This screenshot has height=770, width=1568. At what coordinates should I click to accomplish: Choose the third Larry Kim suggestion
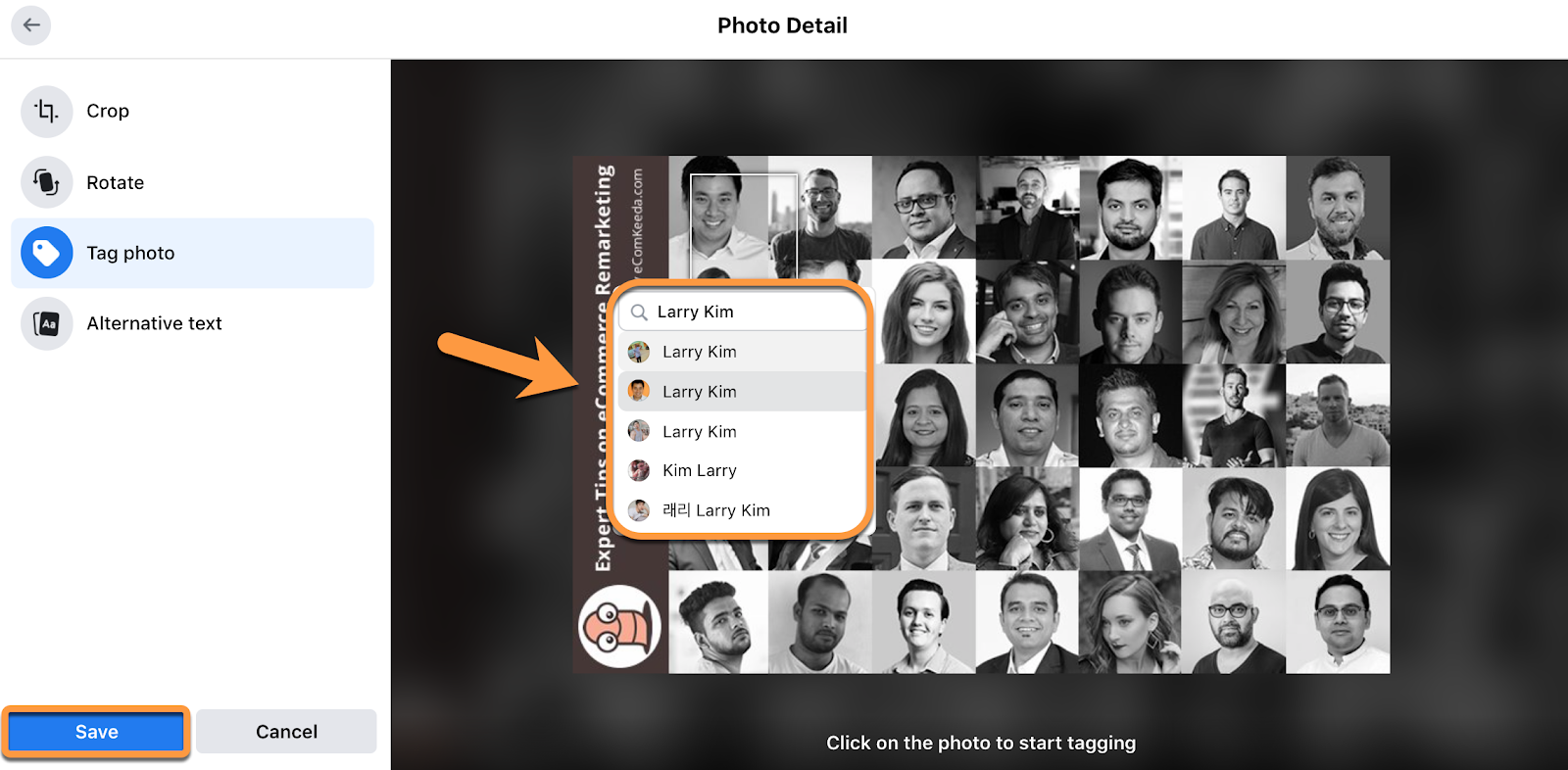pos(742,431)
